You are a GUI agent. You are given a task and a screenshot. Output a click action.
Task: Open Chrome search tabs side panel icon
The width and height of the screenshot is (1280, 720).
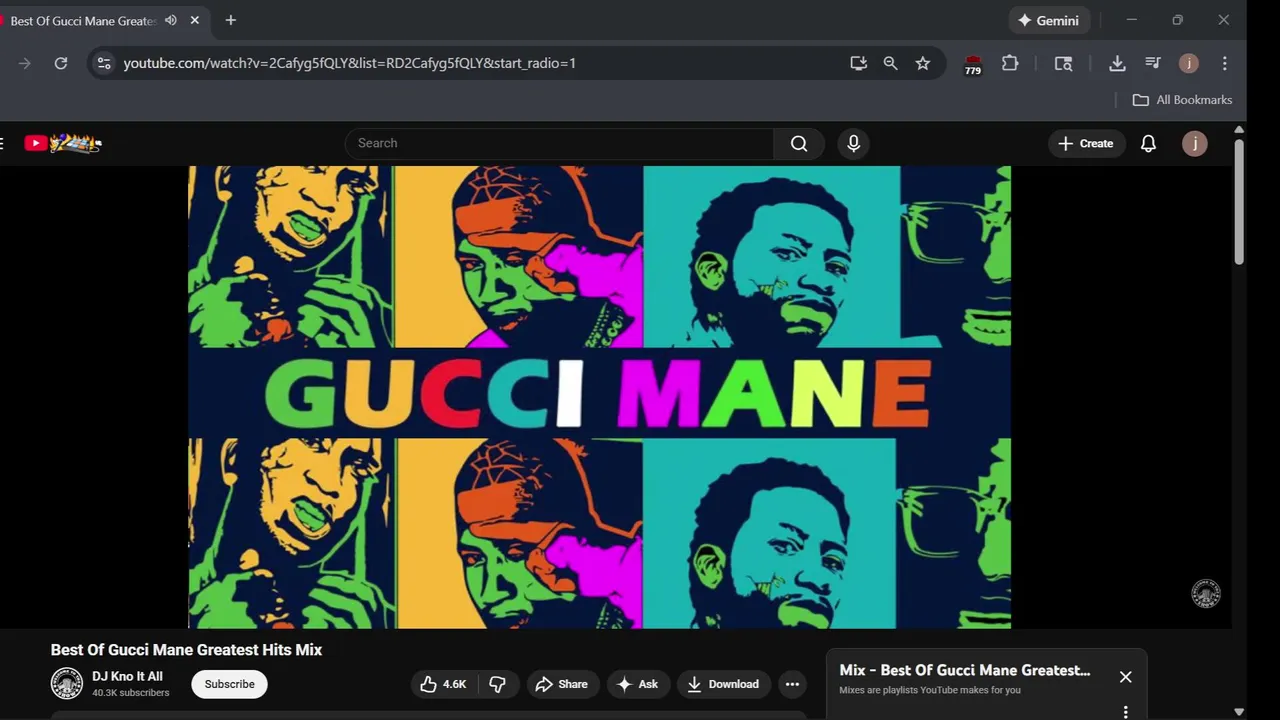click(x=1063, y=63)
